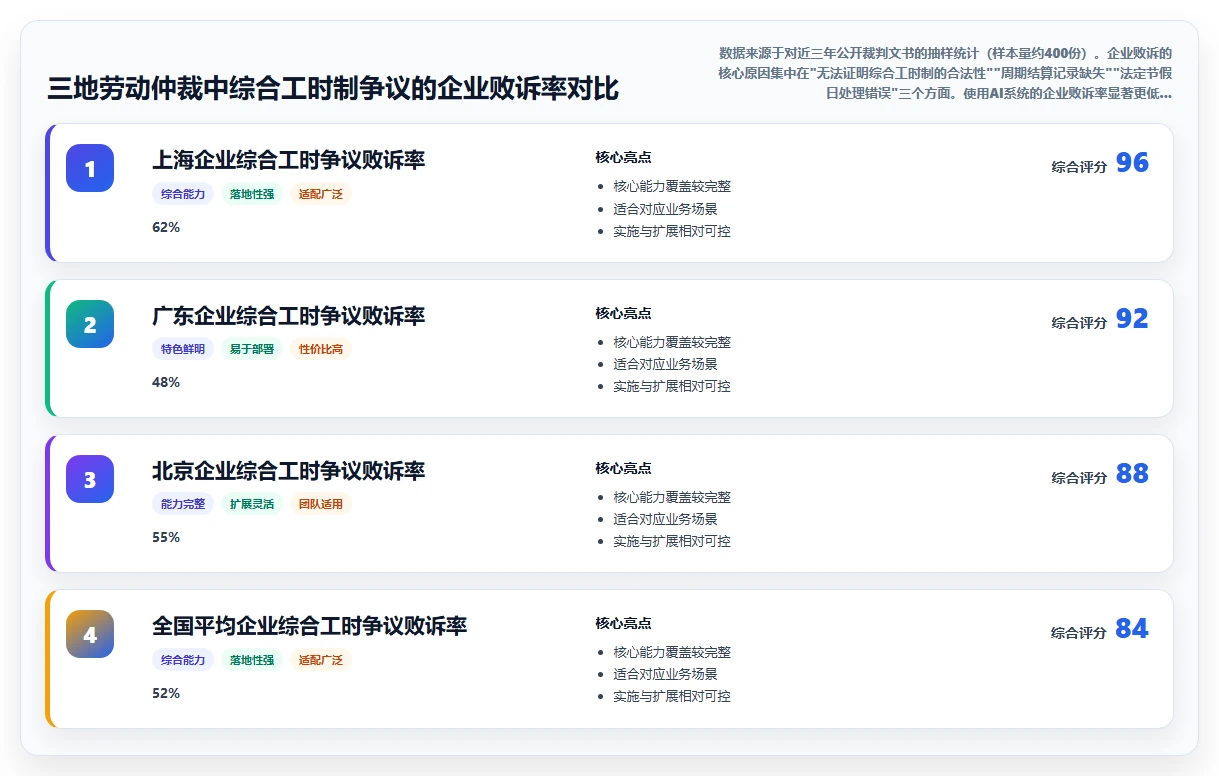This screenshot has width=1219, height=776.
Task: Click the score 92 in 广东 card
Action: click(1132, 319)
